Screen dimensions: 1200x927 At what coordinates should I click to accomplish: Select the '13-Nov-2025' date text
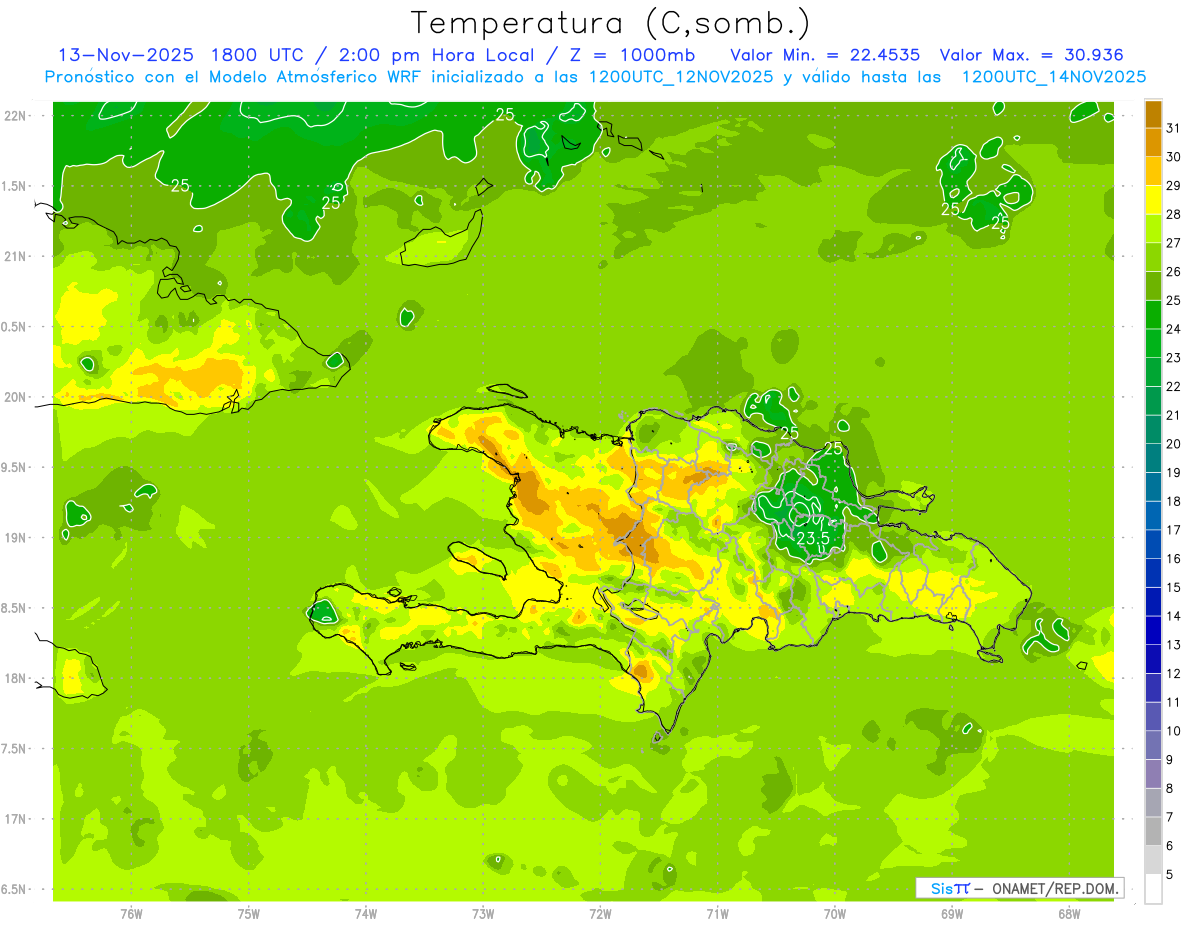124,55
